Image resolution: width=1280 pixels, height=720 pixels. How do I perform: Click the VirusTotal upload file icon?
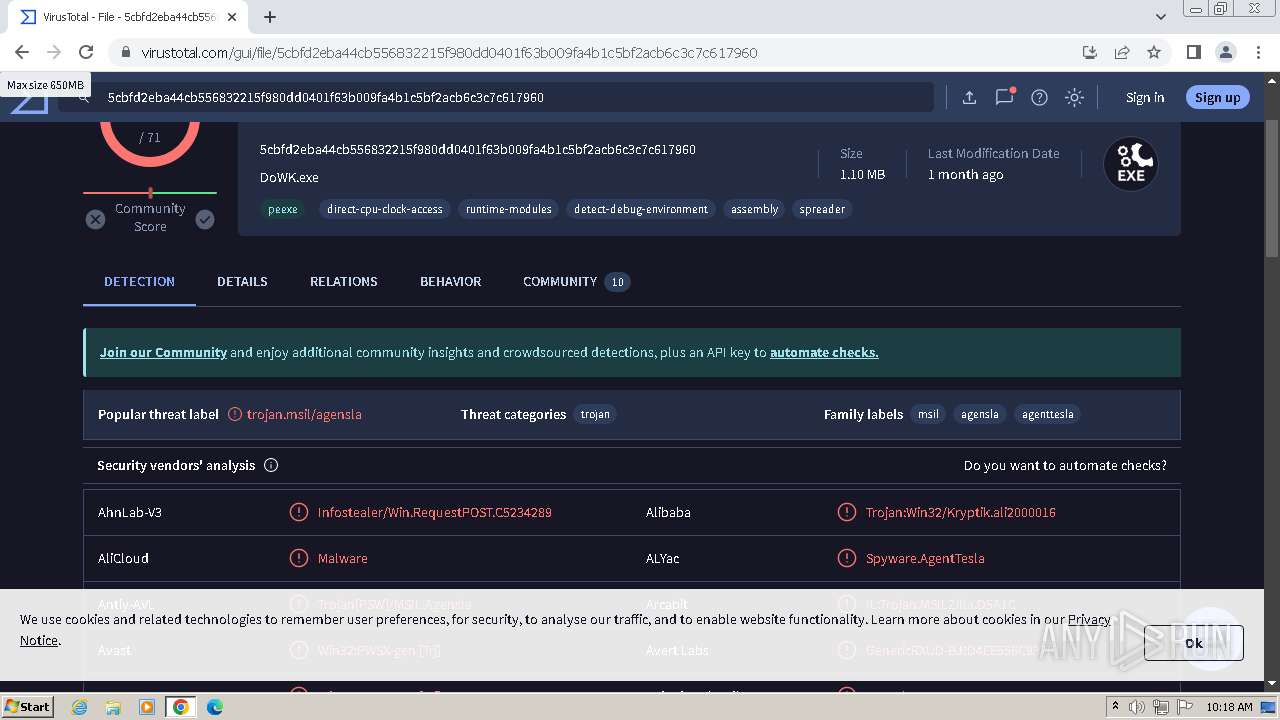click(x=969, y=97)
